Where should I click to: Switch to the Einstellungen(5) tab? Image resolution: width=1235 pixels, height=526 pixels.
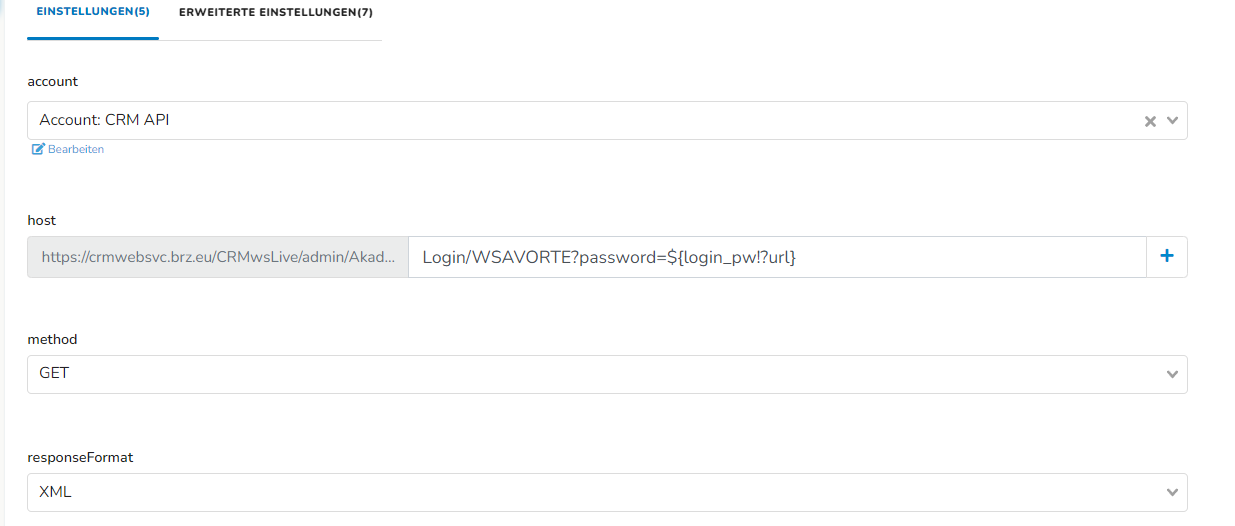tap(93, 13)
